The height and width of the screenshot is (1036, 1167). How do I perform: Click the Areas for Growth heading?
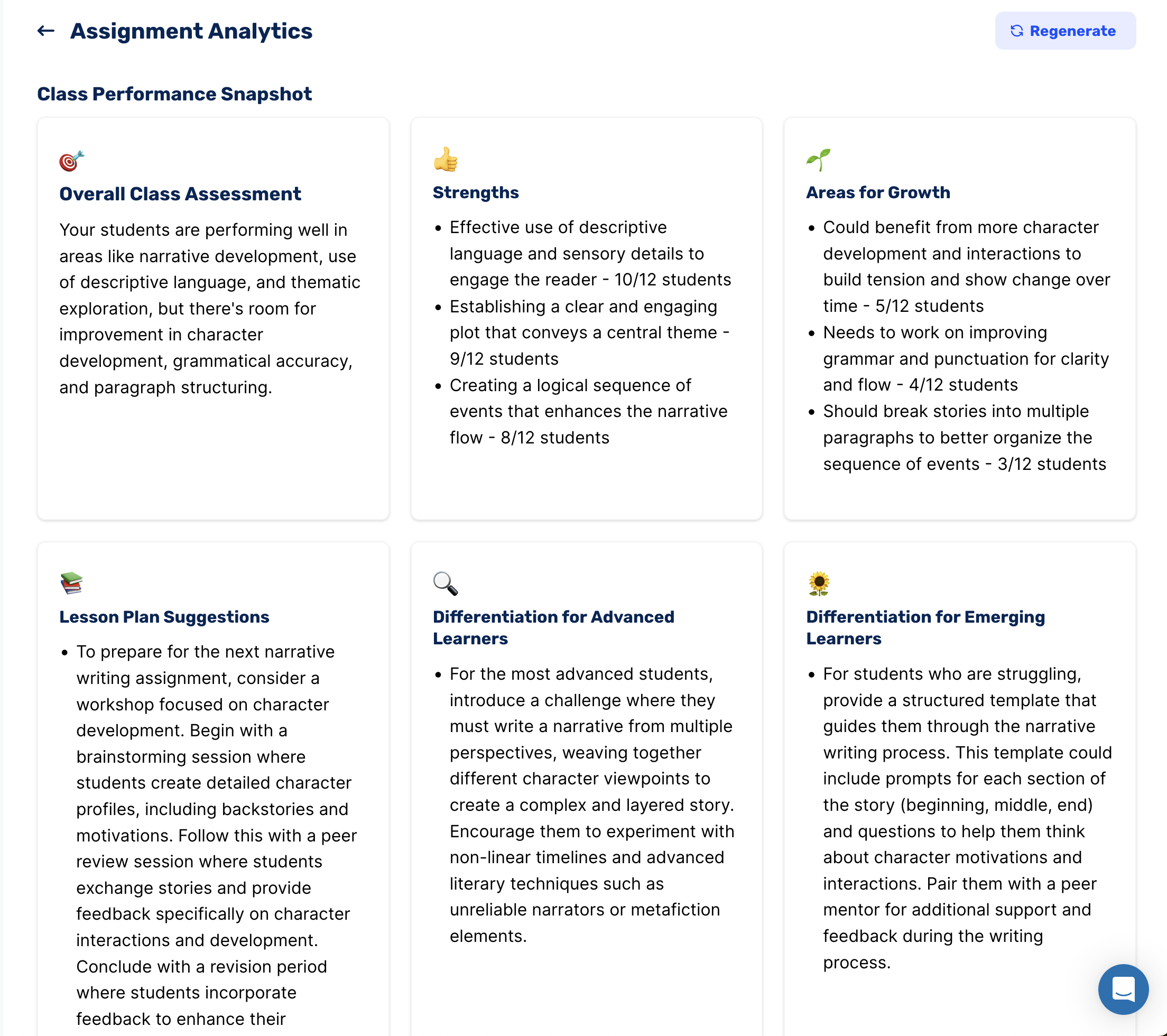(877, 192)
